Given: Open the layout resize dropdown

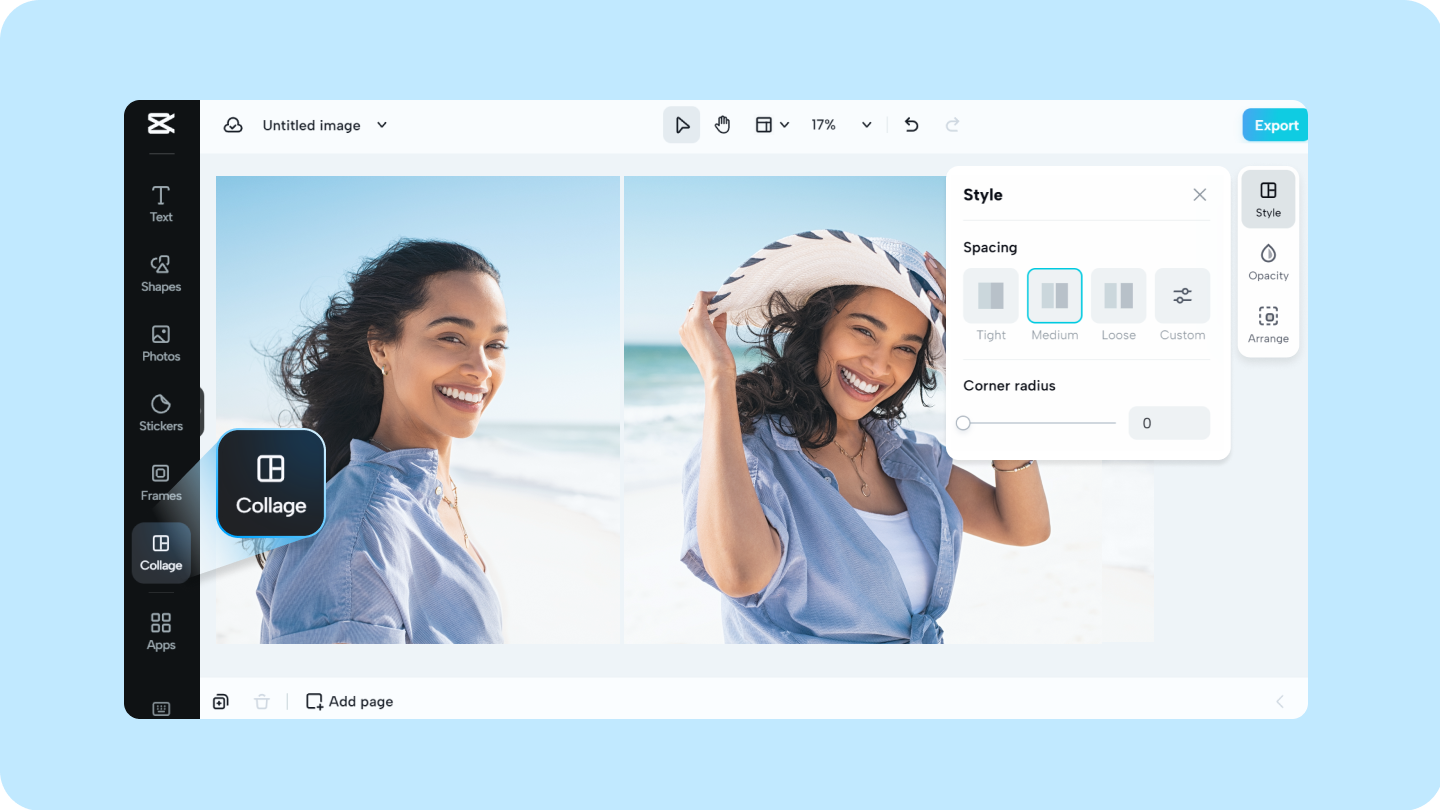Looking at the screenshot, I should point(772,125).
